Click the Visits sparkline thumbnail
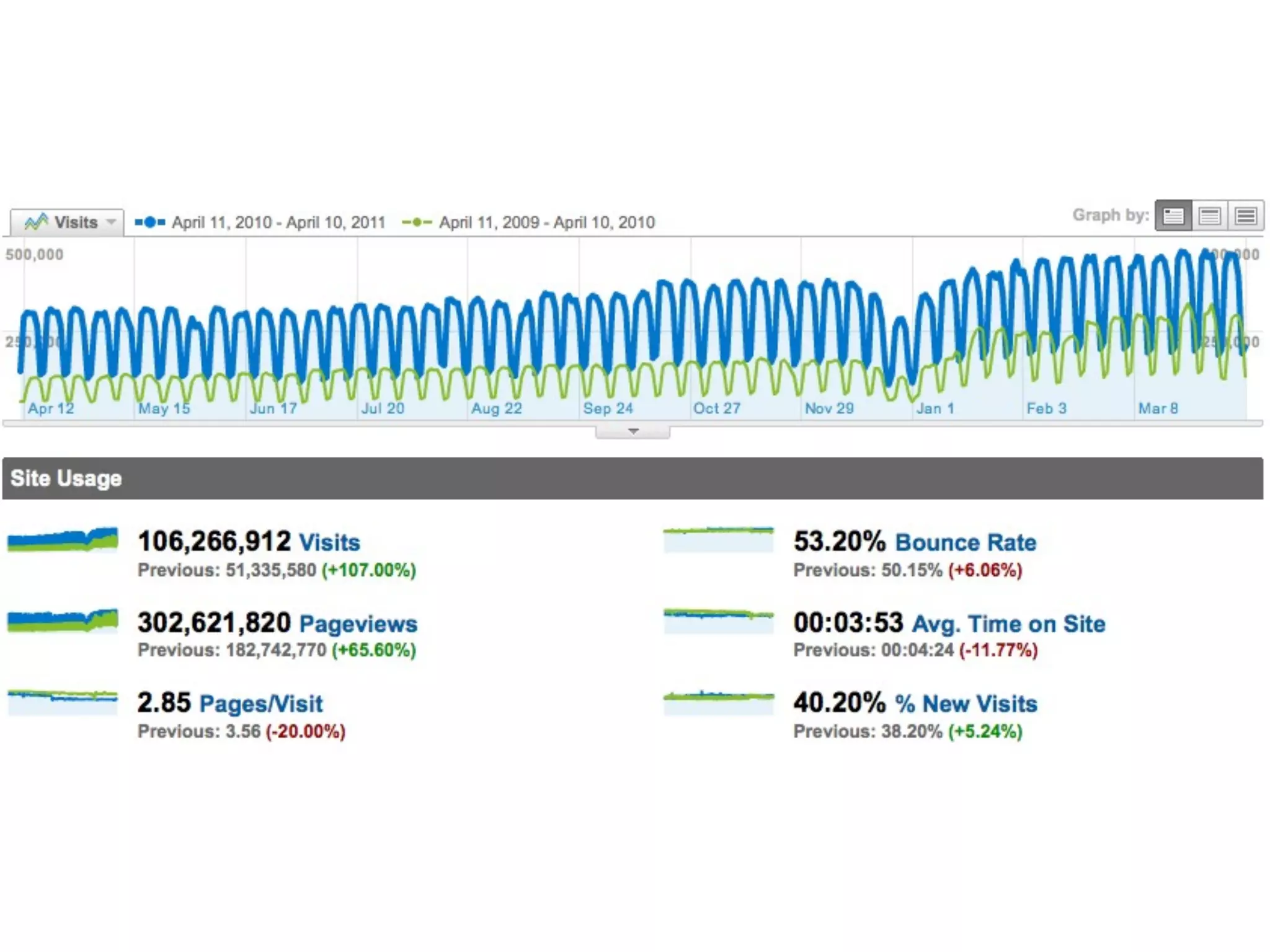This screenshot has height=952, width=1270. [x=63, y=539]
